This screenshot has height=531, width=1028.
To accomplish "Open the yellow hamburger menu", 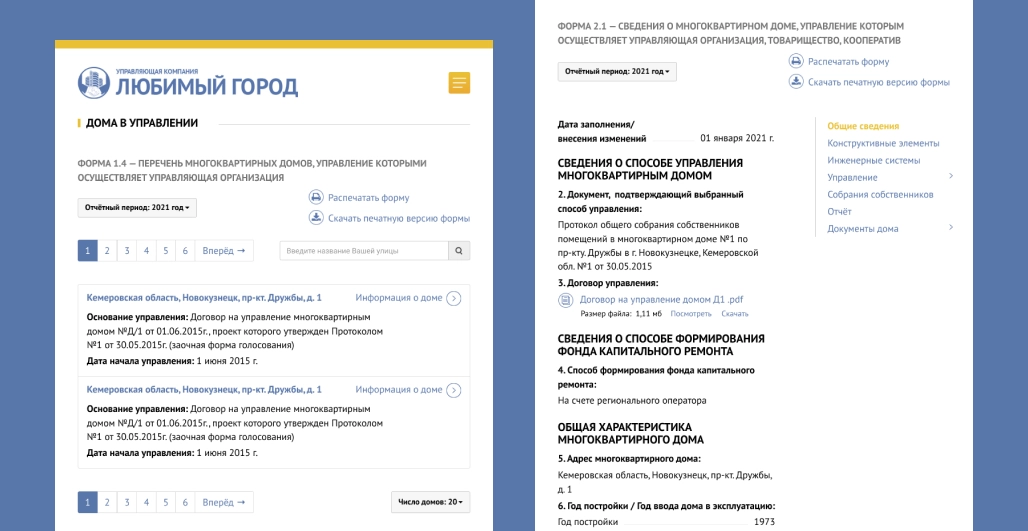I will pyautogui.click(x=459, y=83).
